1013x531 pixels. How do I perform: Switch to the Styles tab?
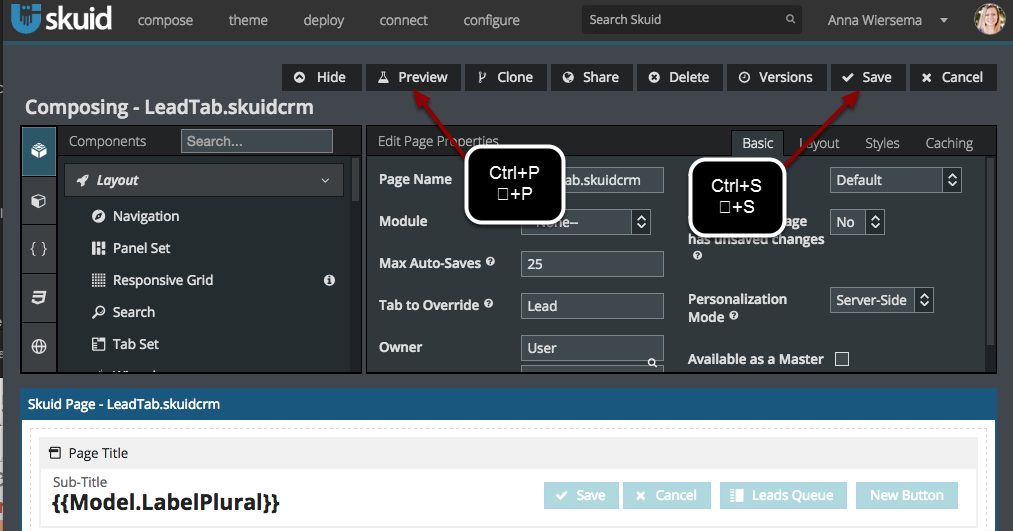point(882,143)
